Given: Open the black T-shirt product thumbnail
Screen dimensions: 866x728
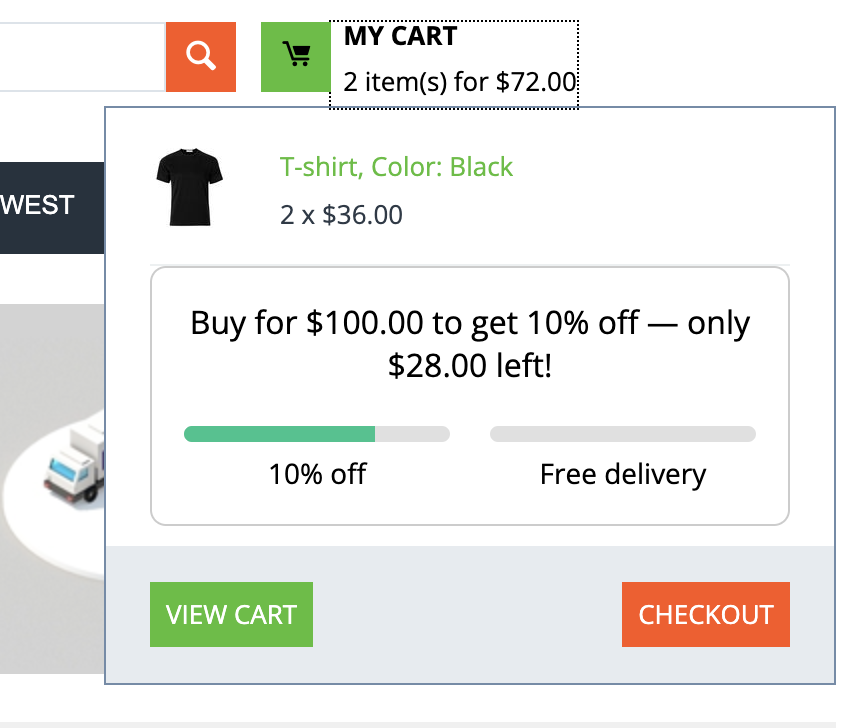Looking at the screenshot, I should 189,187.
